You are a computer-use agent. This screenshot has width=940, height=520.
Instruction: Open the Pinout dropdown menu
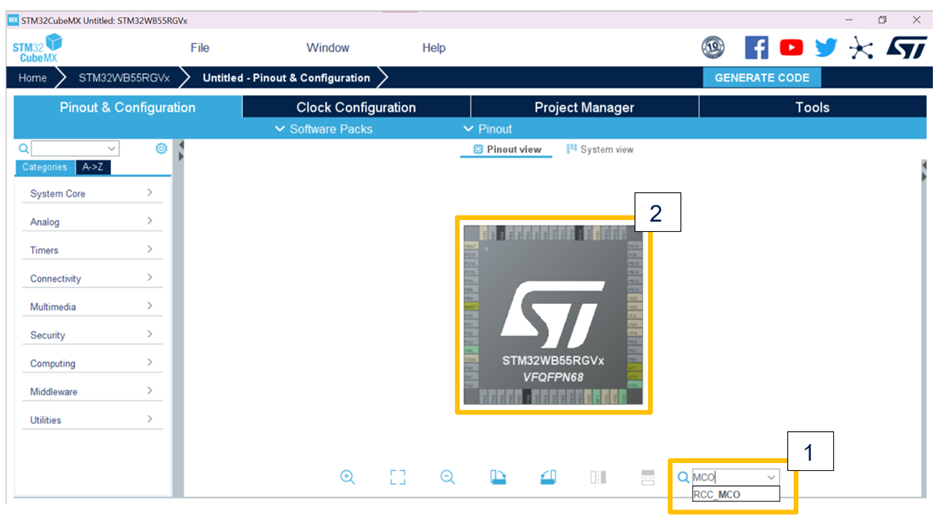tap(487, 129)
